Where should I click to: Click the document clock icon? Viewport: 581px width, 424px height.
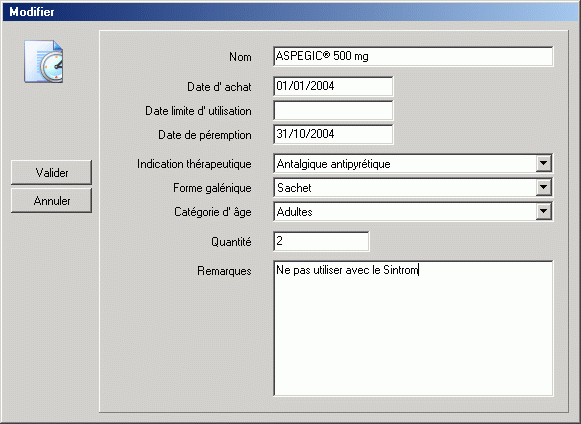[x=44, y=61]
